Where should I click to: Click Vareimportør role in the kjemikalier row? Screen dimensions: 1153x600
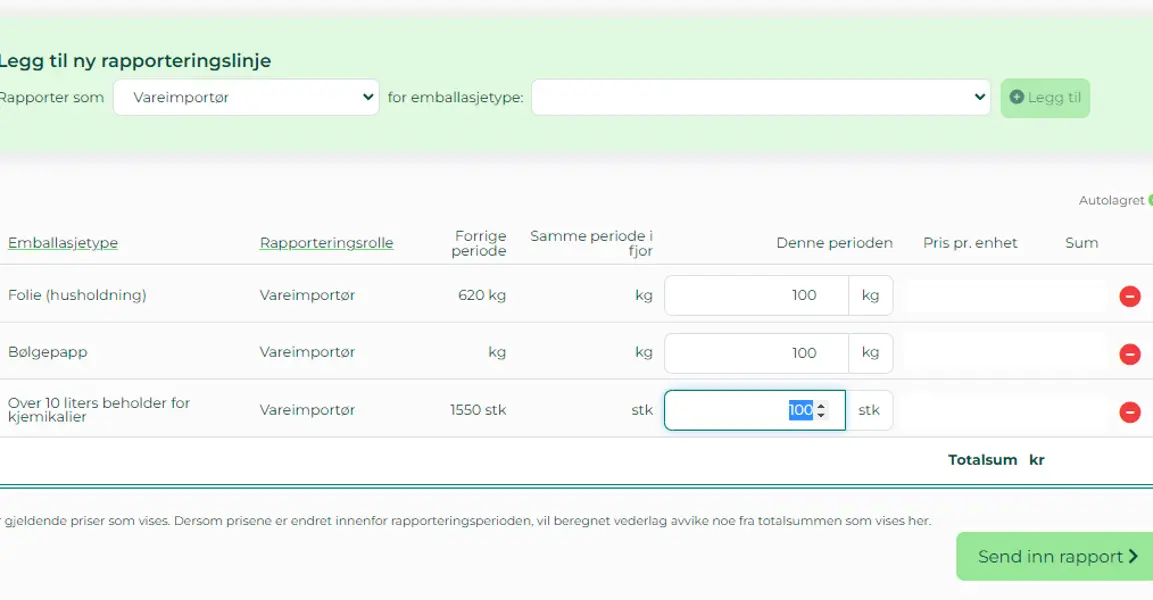(x=307, y=410)
